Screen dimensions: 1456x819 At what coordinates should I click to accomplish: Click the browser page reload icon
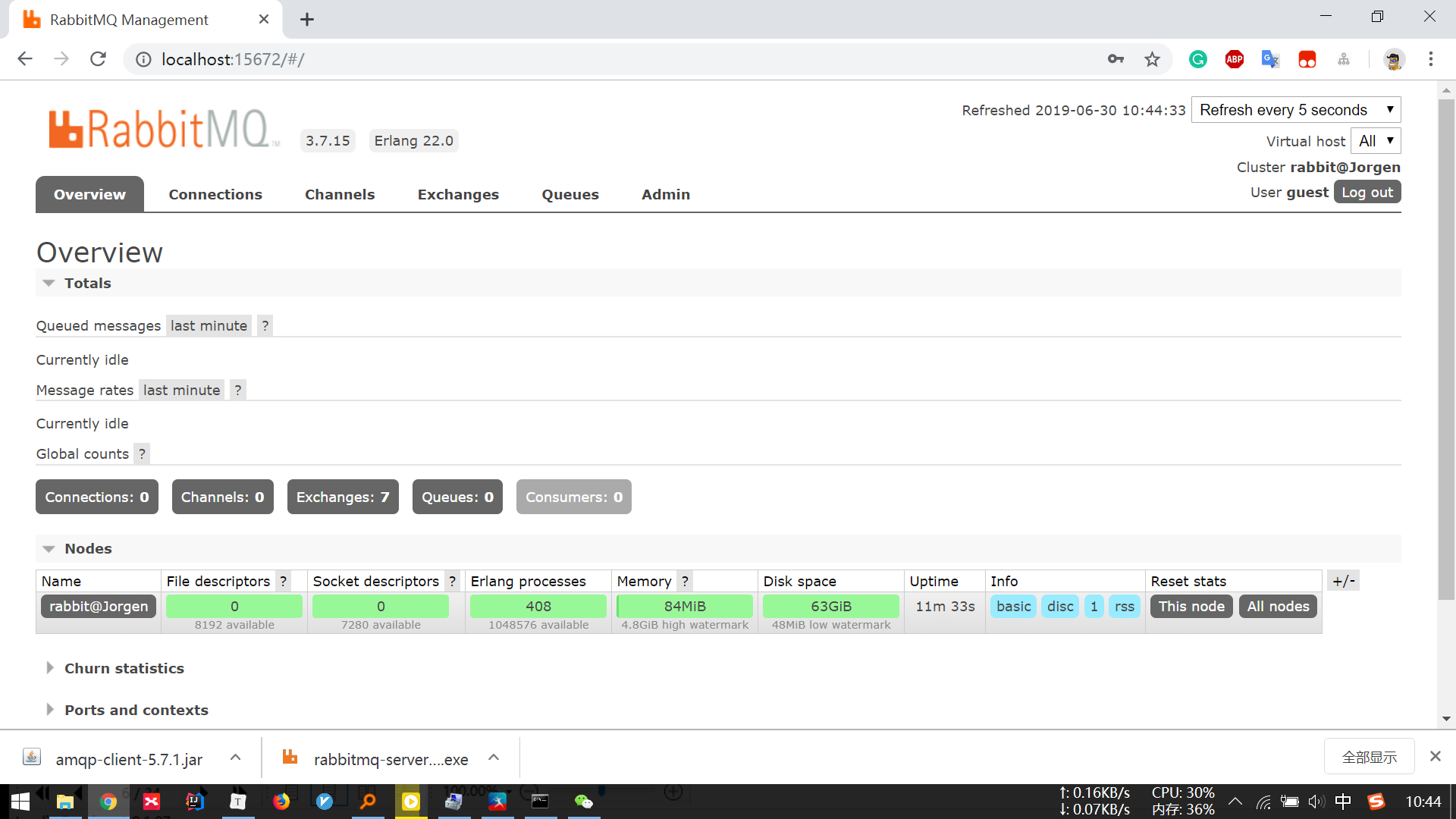98,59
